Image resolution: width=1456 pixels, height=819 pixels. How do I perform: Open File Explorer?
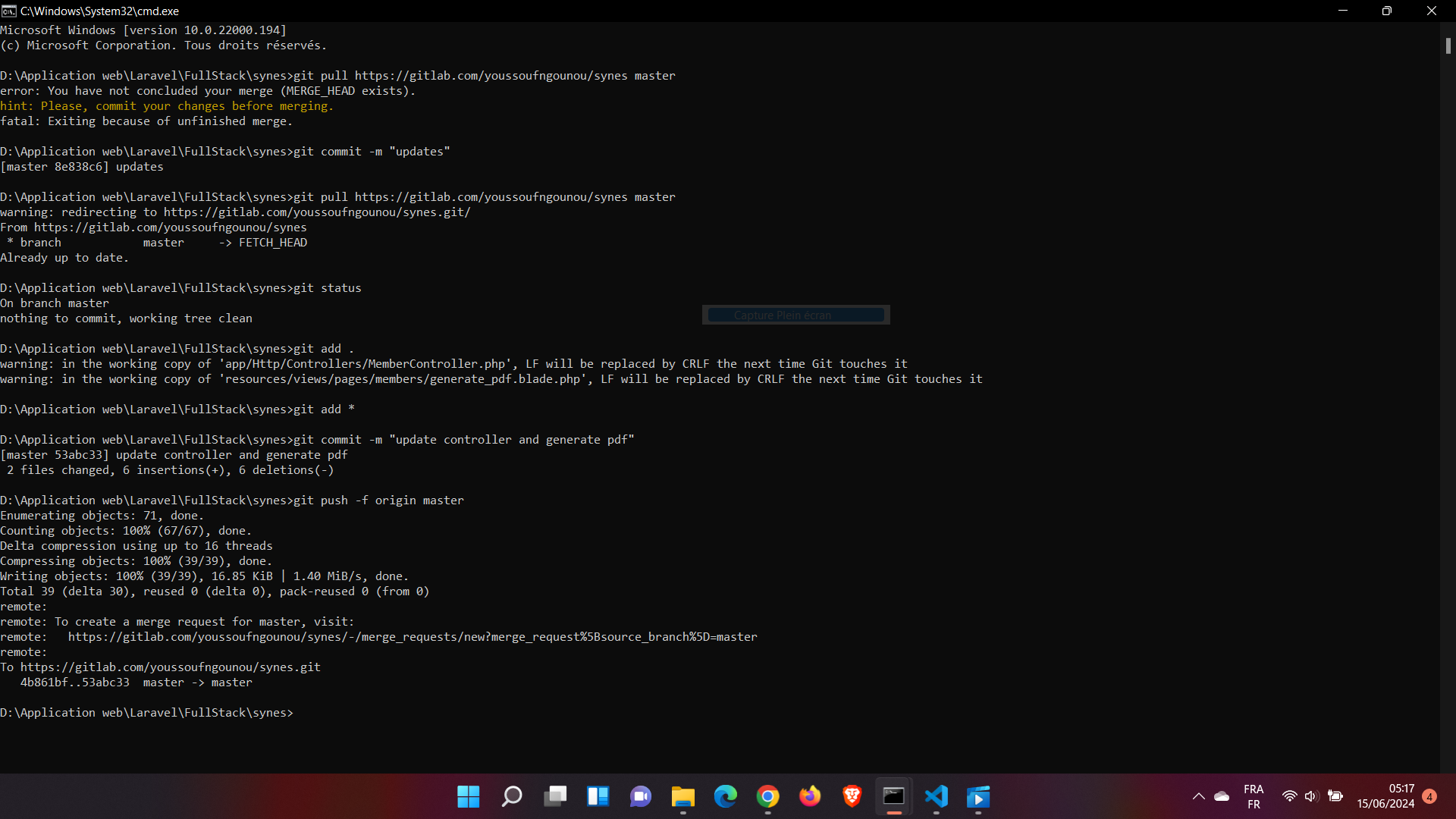point(682,796)
